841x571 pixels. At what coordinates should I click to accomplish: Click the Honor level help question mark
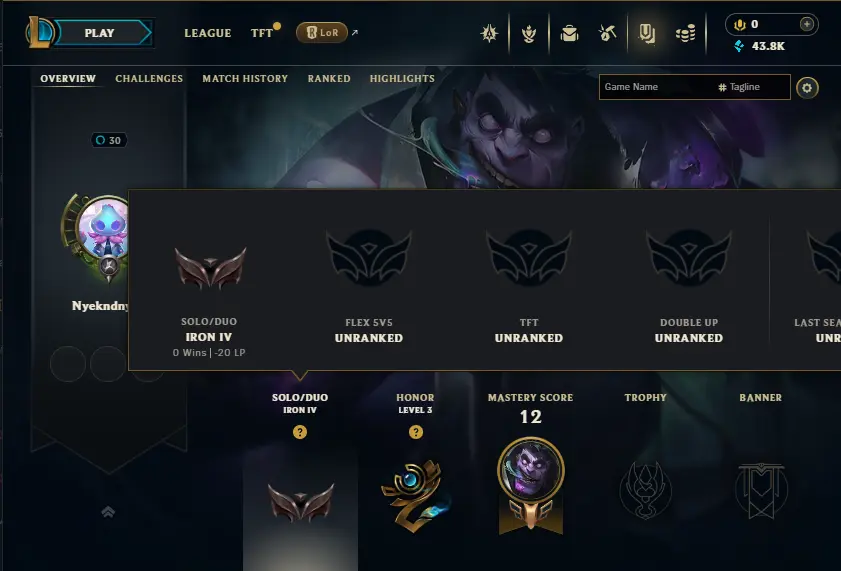(x=416, y=432)
